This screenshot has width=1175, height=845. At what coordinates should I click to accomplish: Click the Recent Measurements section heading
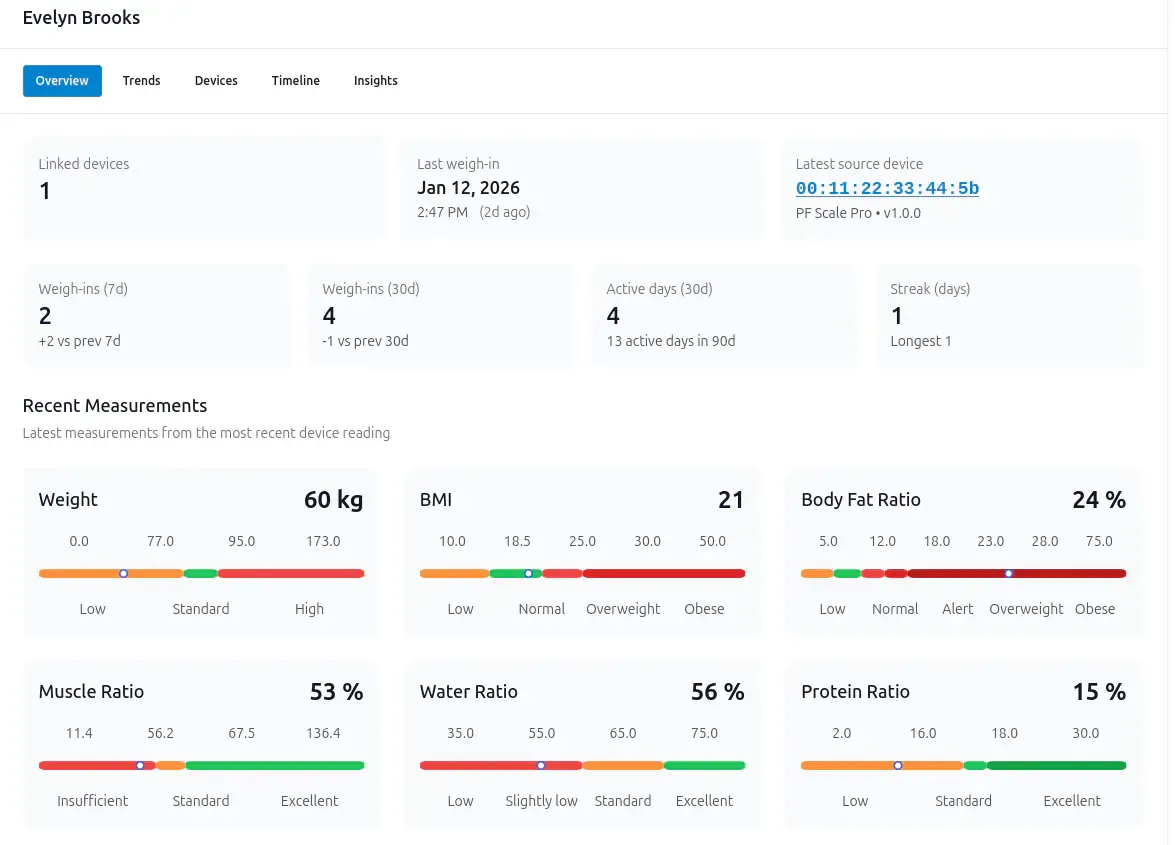[115, 406]
